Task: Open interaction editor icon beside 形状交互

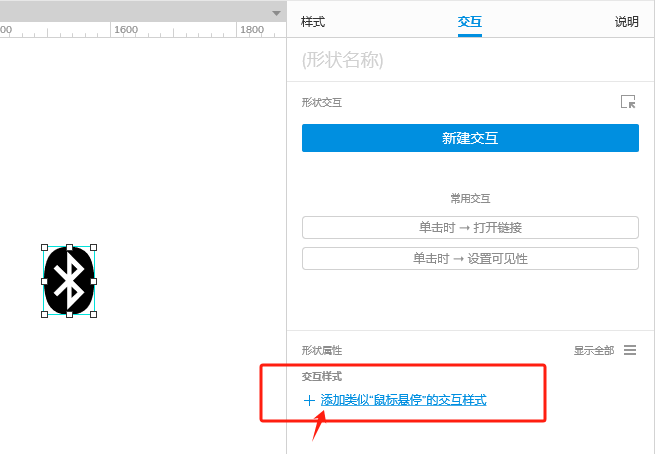Action: tap(628, 101)
